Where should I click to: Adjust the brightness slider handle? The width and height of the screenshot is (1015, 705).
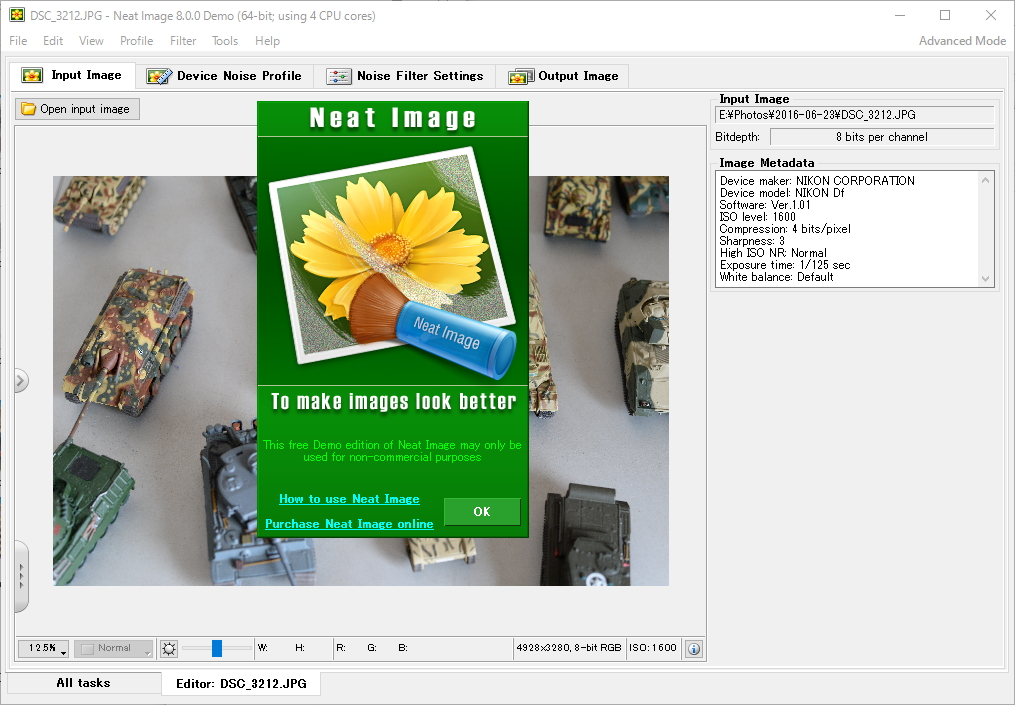[x=216, y=648]
